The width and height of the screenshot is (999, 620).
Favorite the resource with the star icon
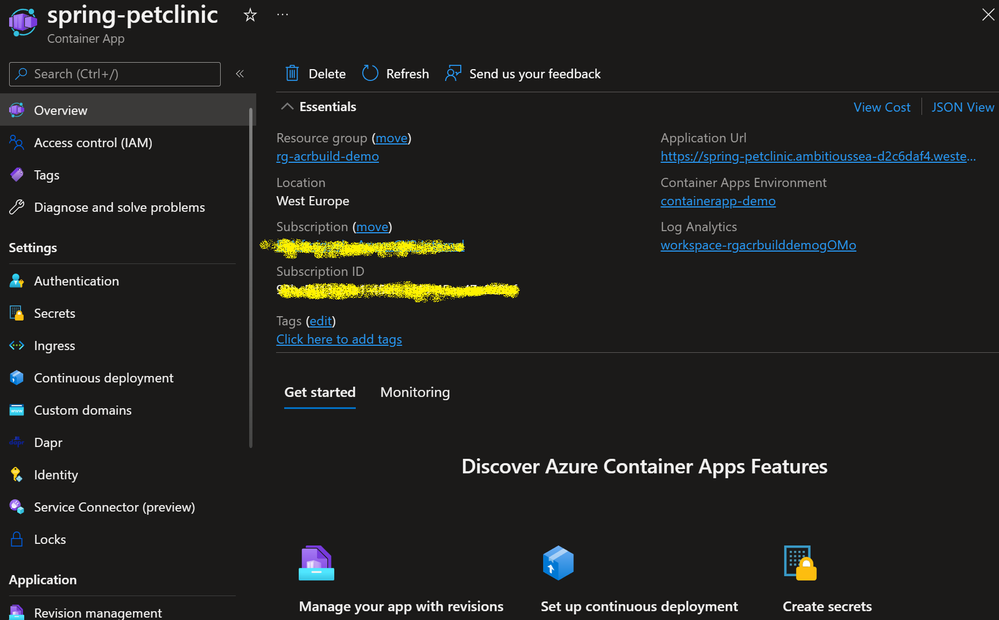click(x=250, y=15)
